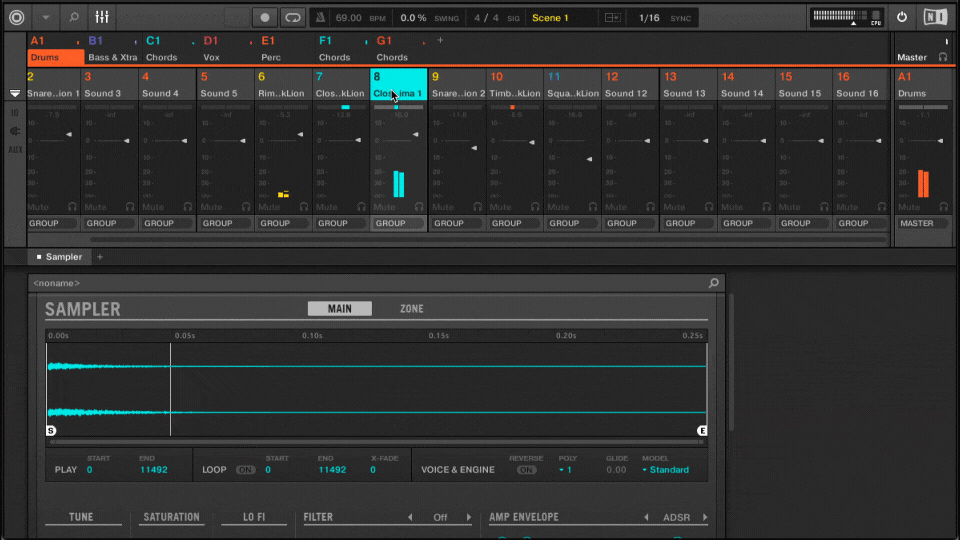Image resolution: width=960 pixels, height=540 pixels.
Task: Mute the selected channel 8
Action: point(384,207)
